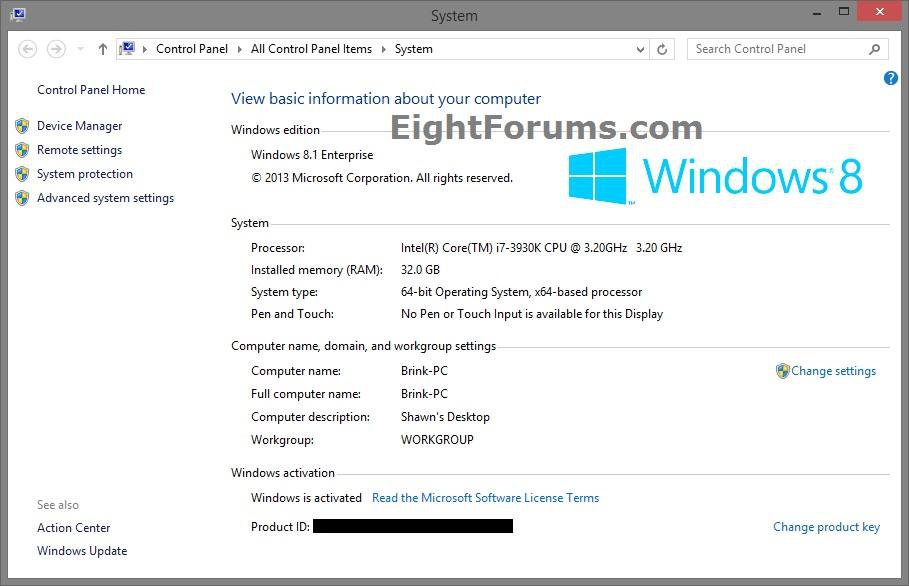This screenshot has height=586, width=909.
Task: Open Remote settings
Action: tap(79, 150)
